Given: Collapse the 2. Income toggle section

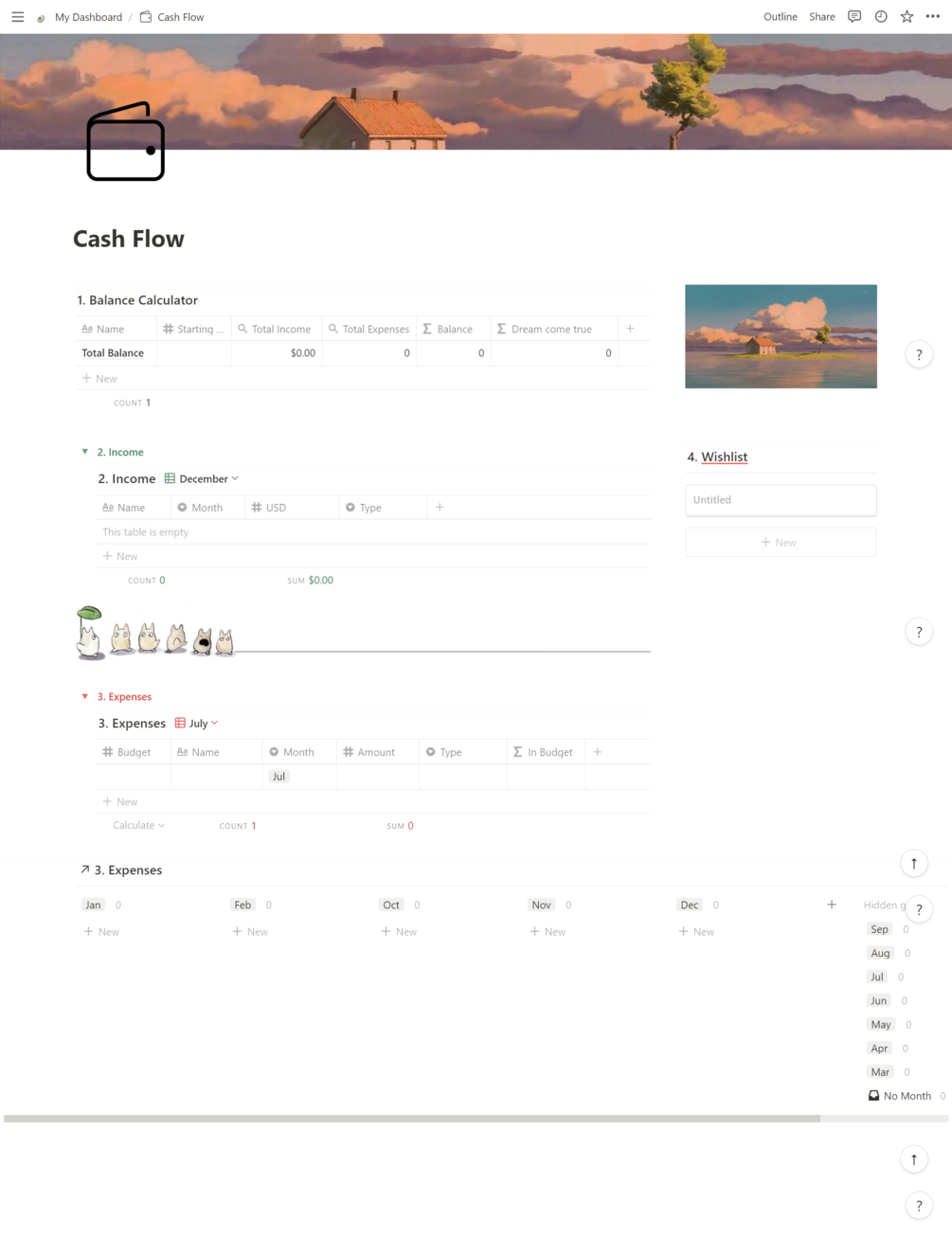Looking at the screenshot, I should [x=85, y=452].
